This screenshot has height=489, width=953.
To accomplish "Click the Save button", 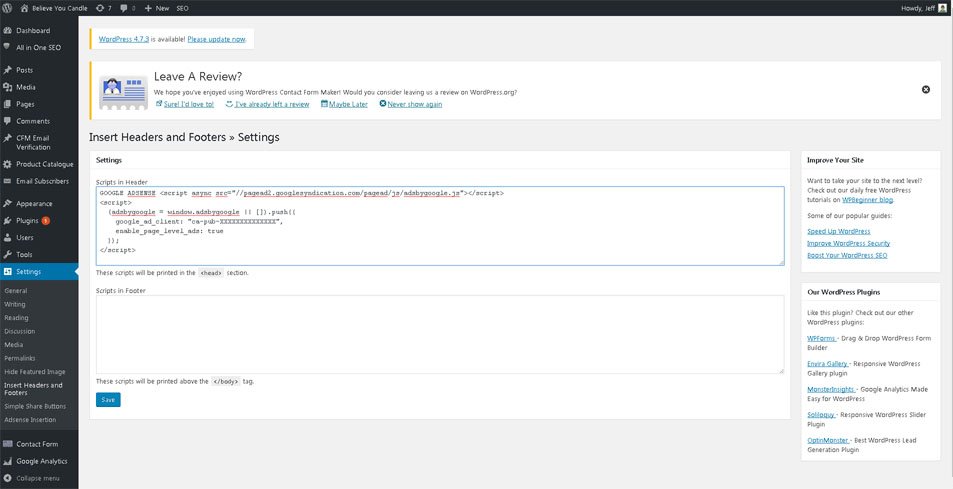I will click(x=108, y=400).
